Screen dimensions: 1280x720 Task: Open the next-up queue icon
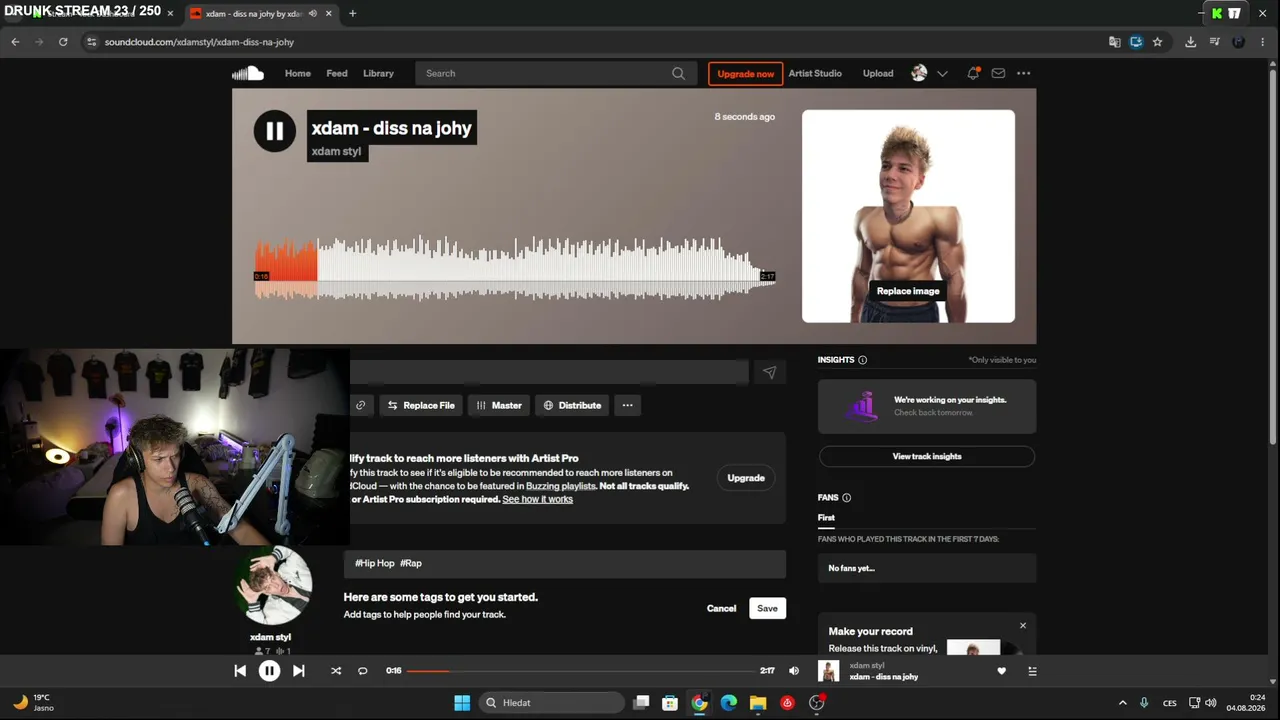click(x=1032, y=671)
